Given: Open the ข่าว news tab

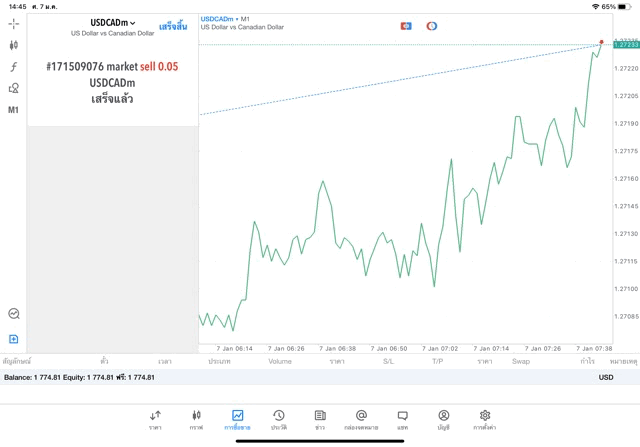Looking at the screenshot, I should click(319, 419).
